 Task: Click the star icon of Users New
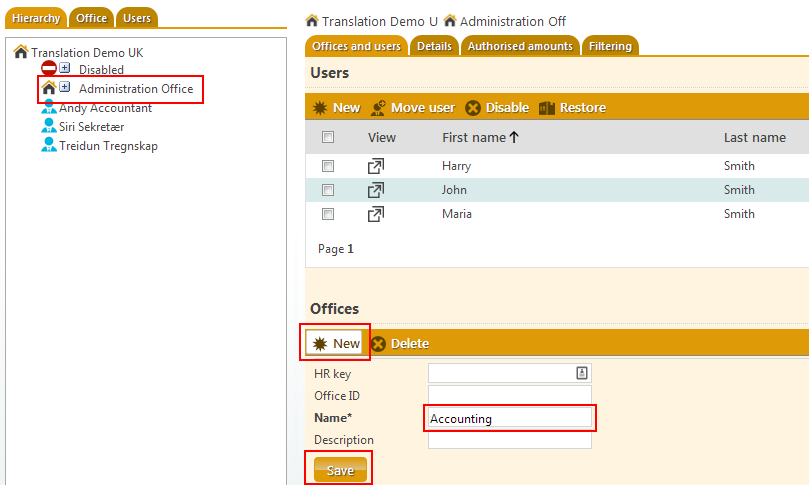click(x=320, y=107)
